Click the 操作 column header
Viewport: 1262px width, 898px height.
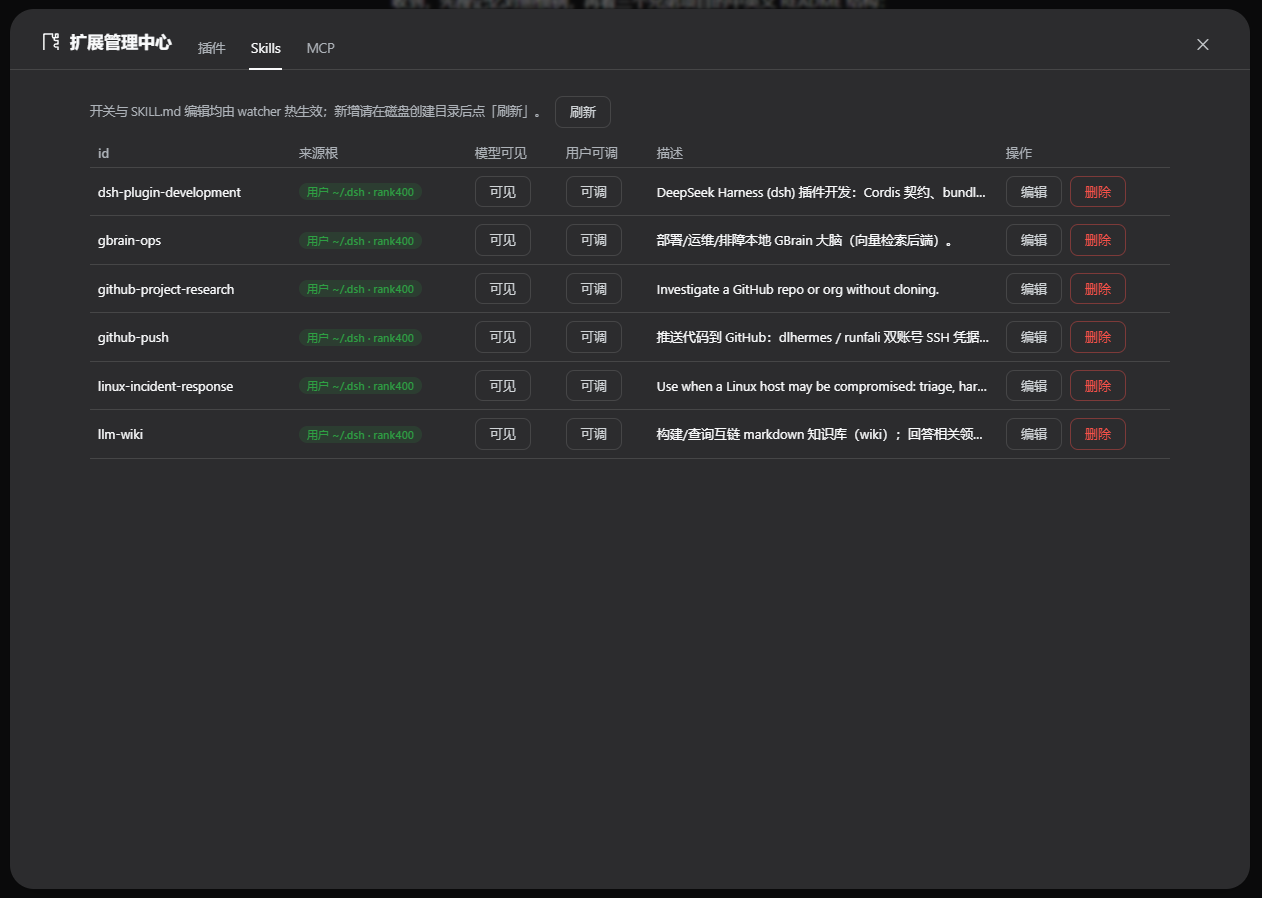pos(1019,153)
